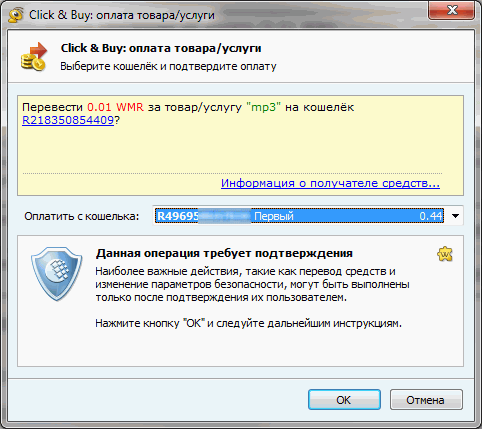The width and height of the screenshot is (482, 429).
Task: Open the 'Информация о получателе средств...' link
Action: (x=330, y=183)
